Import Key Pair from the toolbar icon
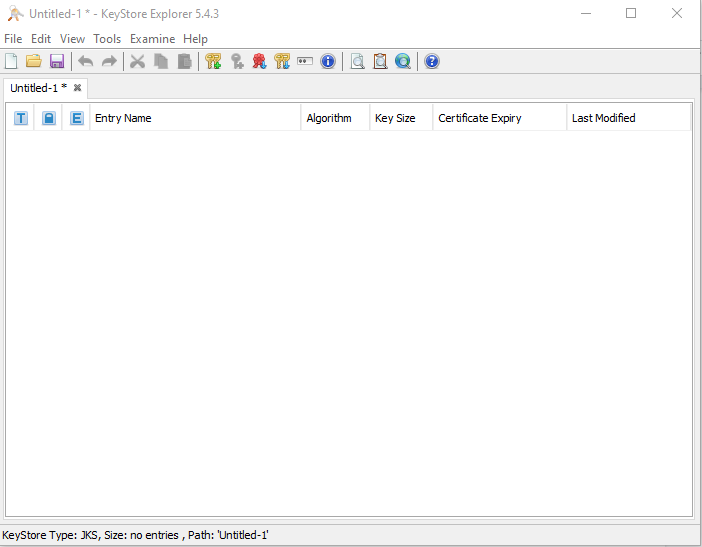 282,61
